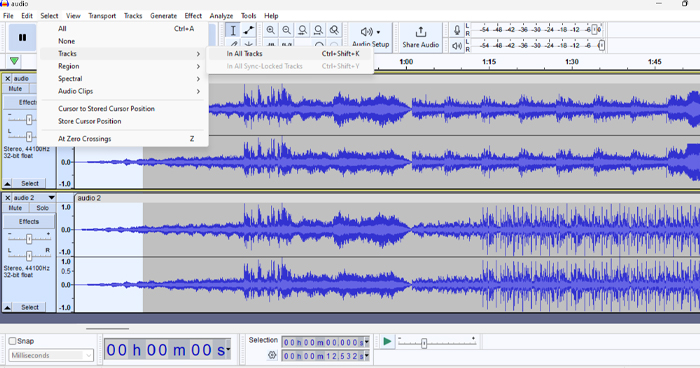Open the time display format dropdown arrow

(x=228, y=349)
